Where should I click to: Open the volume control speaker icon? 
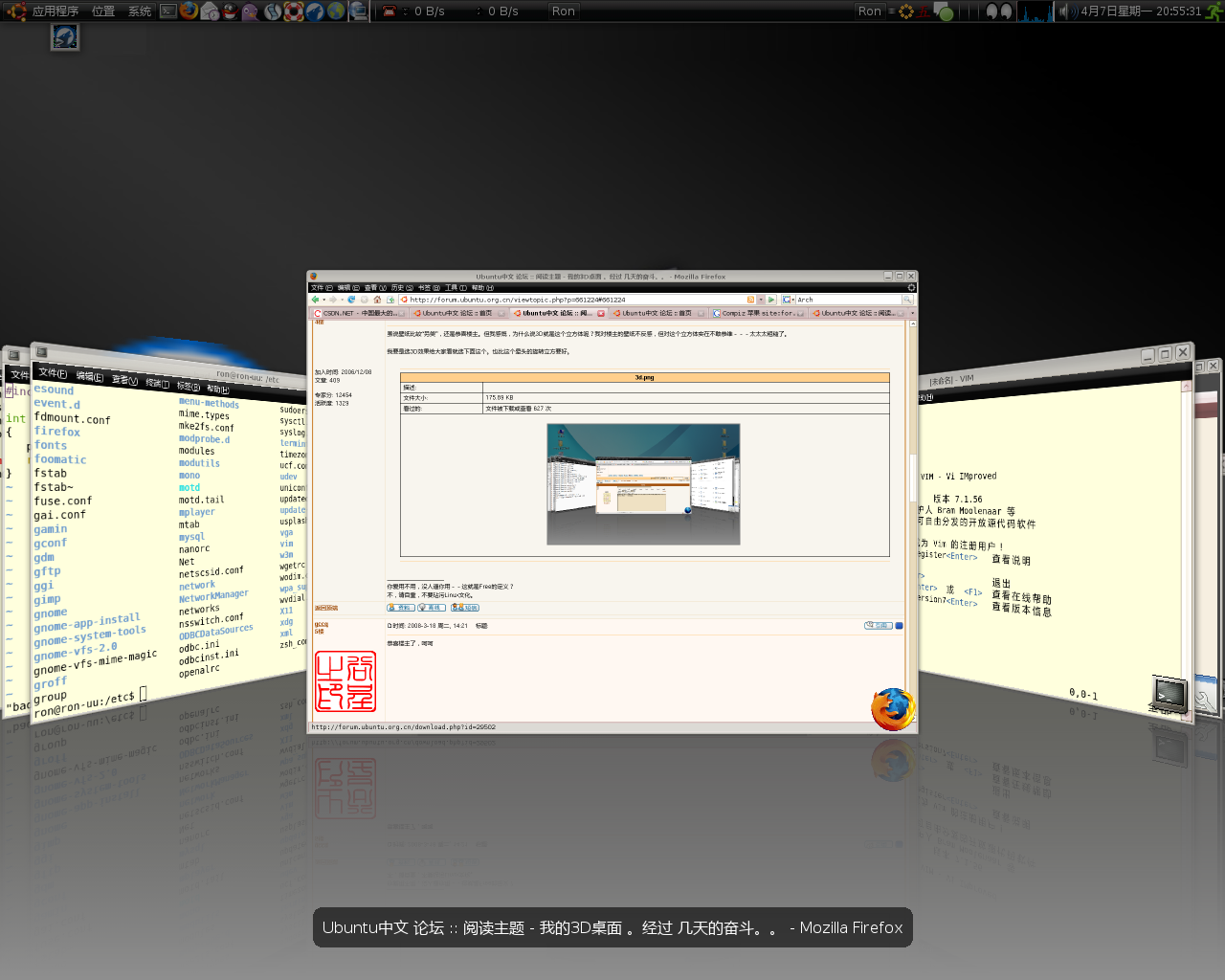click(x=1067, y=11)
